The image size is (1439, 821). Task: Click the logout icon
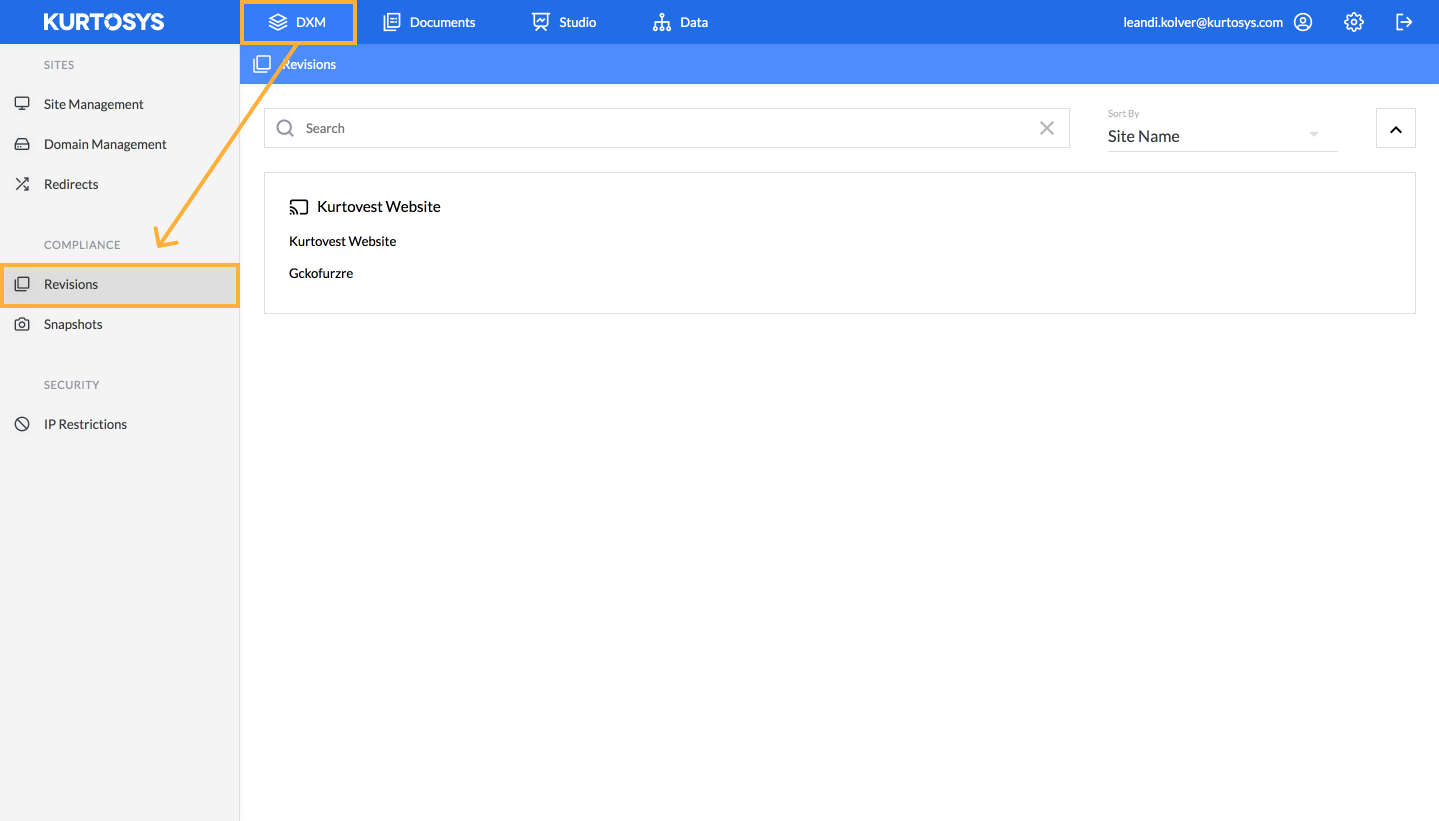pyautogui.click(x=1405, y=22)
